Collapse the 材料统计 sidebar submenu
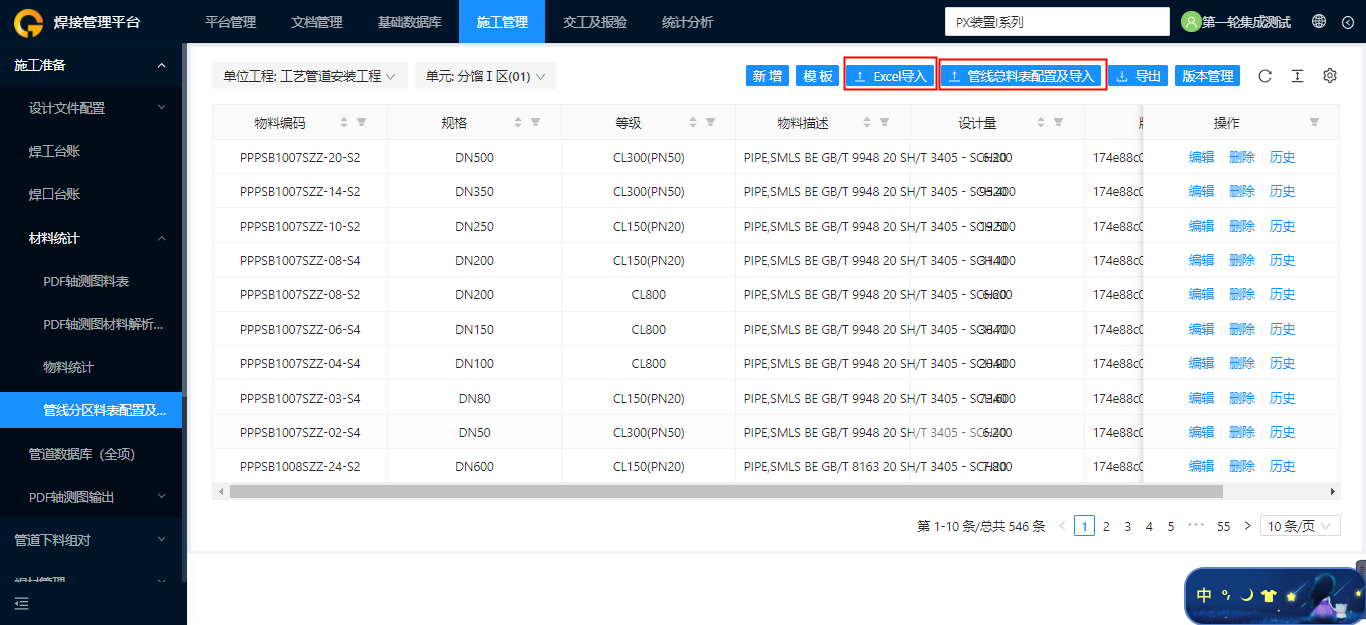This screenshot has height=625, width=1366. point(91,238)
